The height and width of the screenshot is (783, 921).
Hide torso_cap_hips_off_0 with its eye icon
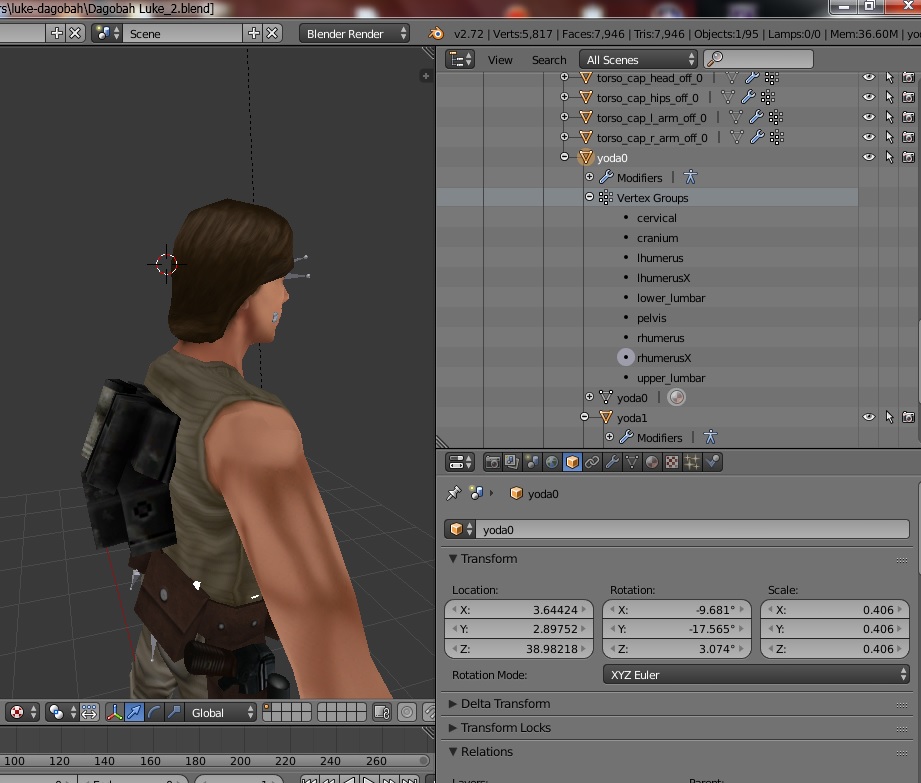point(869,97)
